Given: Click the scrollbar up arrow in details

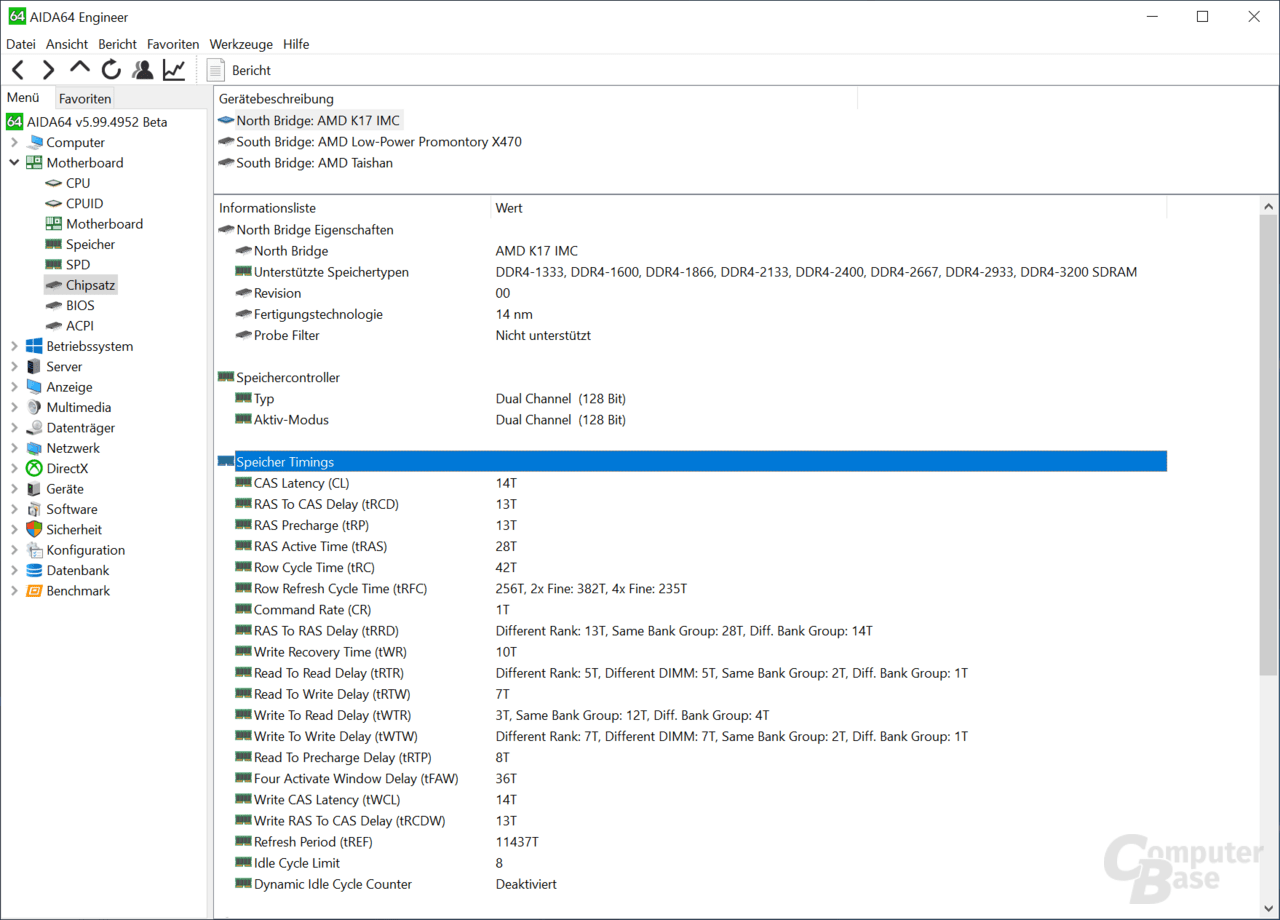Looking at the screenshot, I should coord(1268,205).
